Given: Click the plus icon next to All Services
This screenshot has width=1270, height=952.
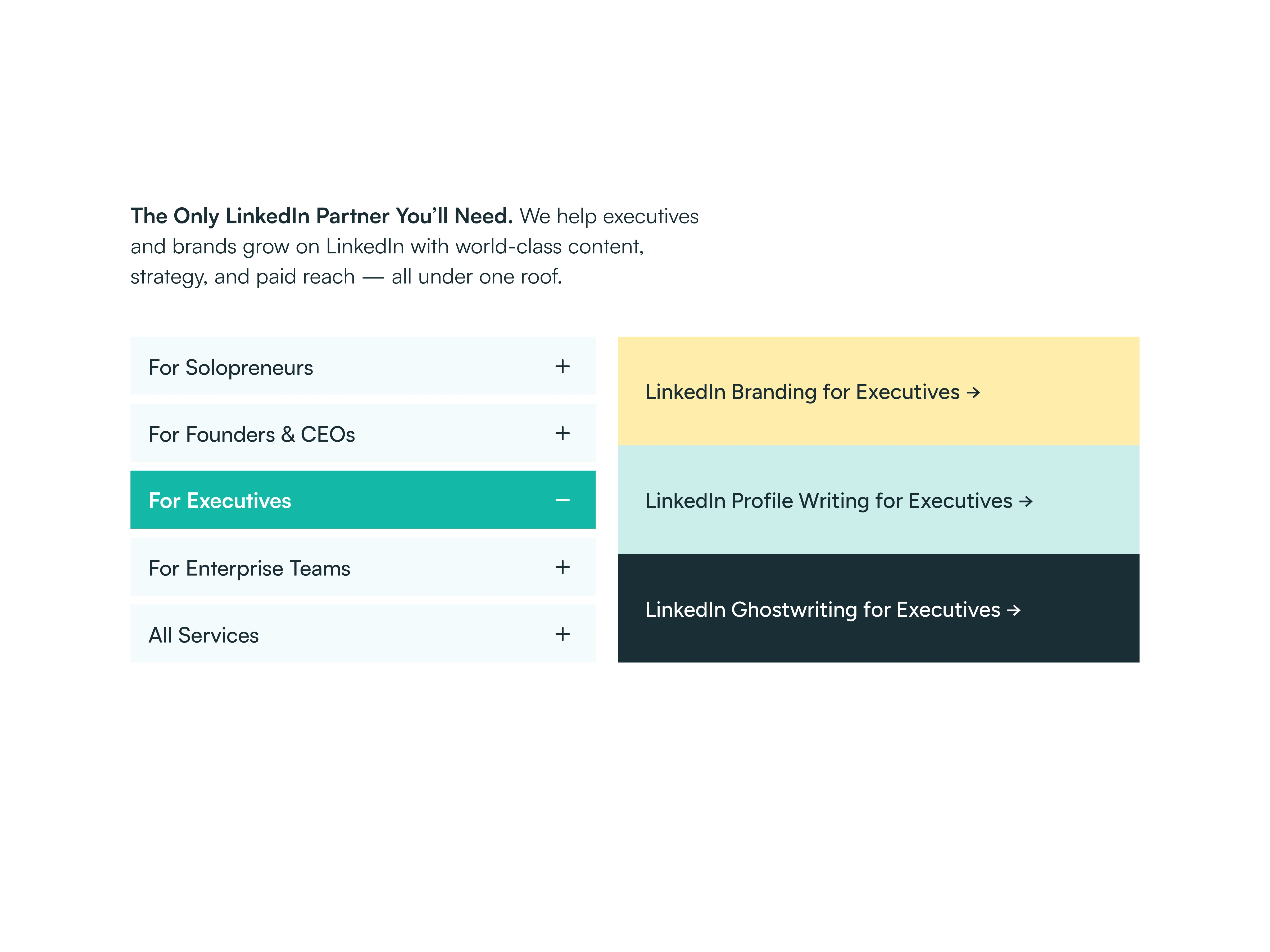Looking at the screenshot, I should coord(562,634).
